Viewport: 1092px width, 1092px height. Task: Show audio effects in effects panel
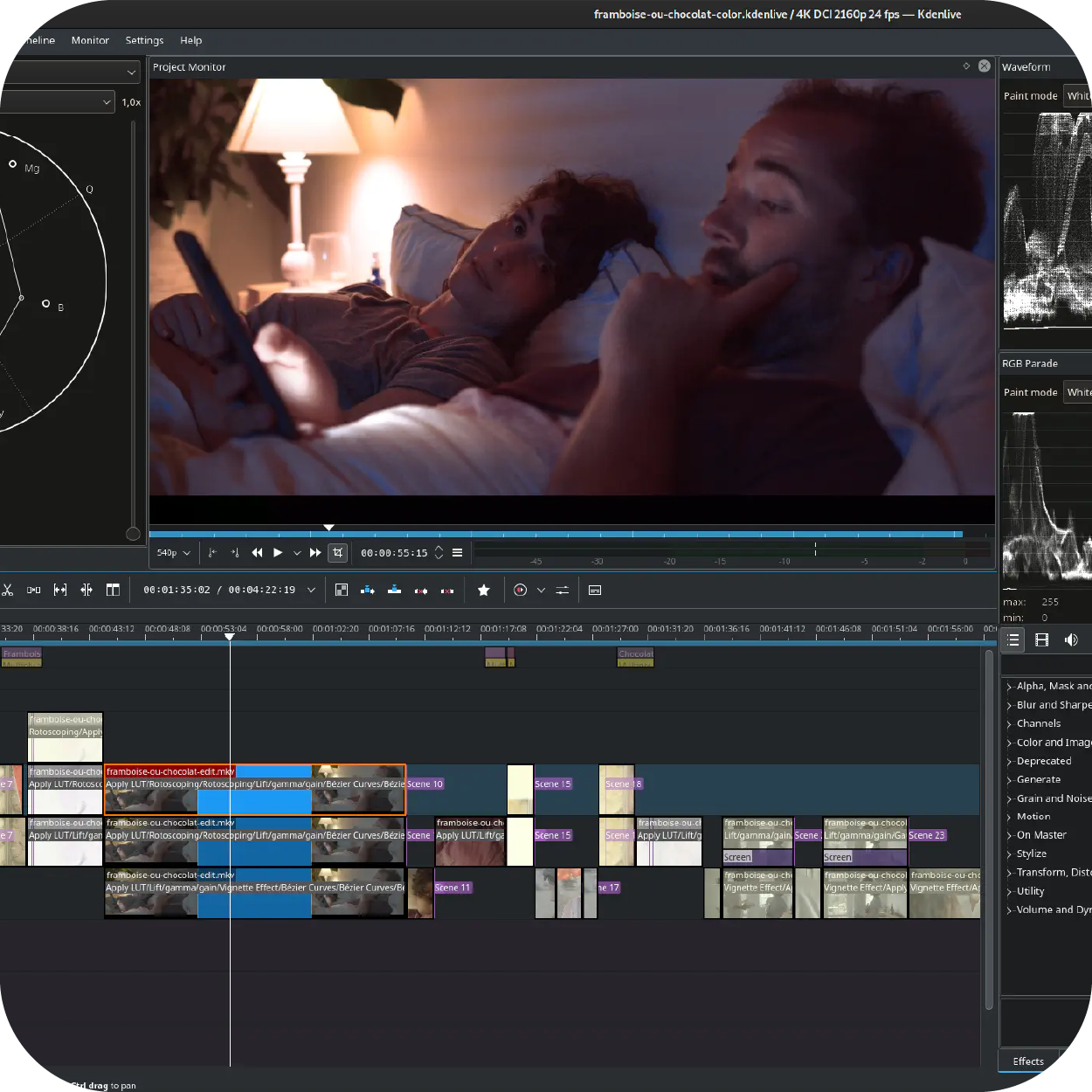tap(1071, 640)
